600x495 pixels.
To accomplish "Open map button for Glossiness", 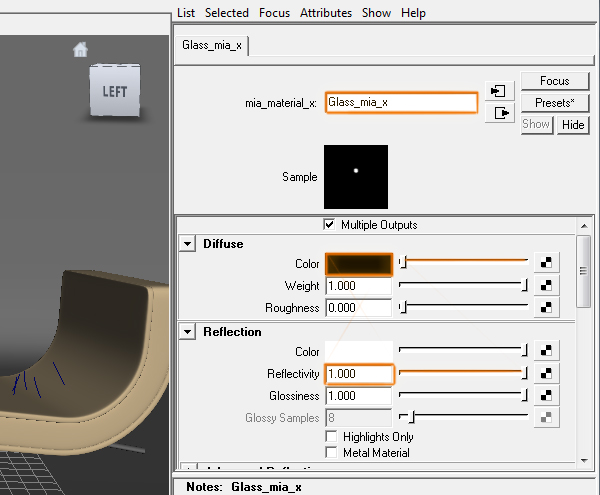I will click(x=546, y=395).
